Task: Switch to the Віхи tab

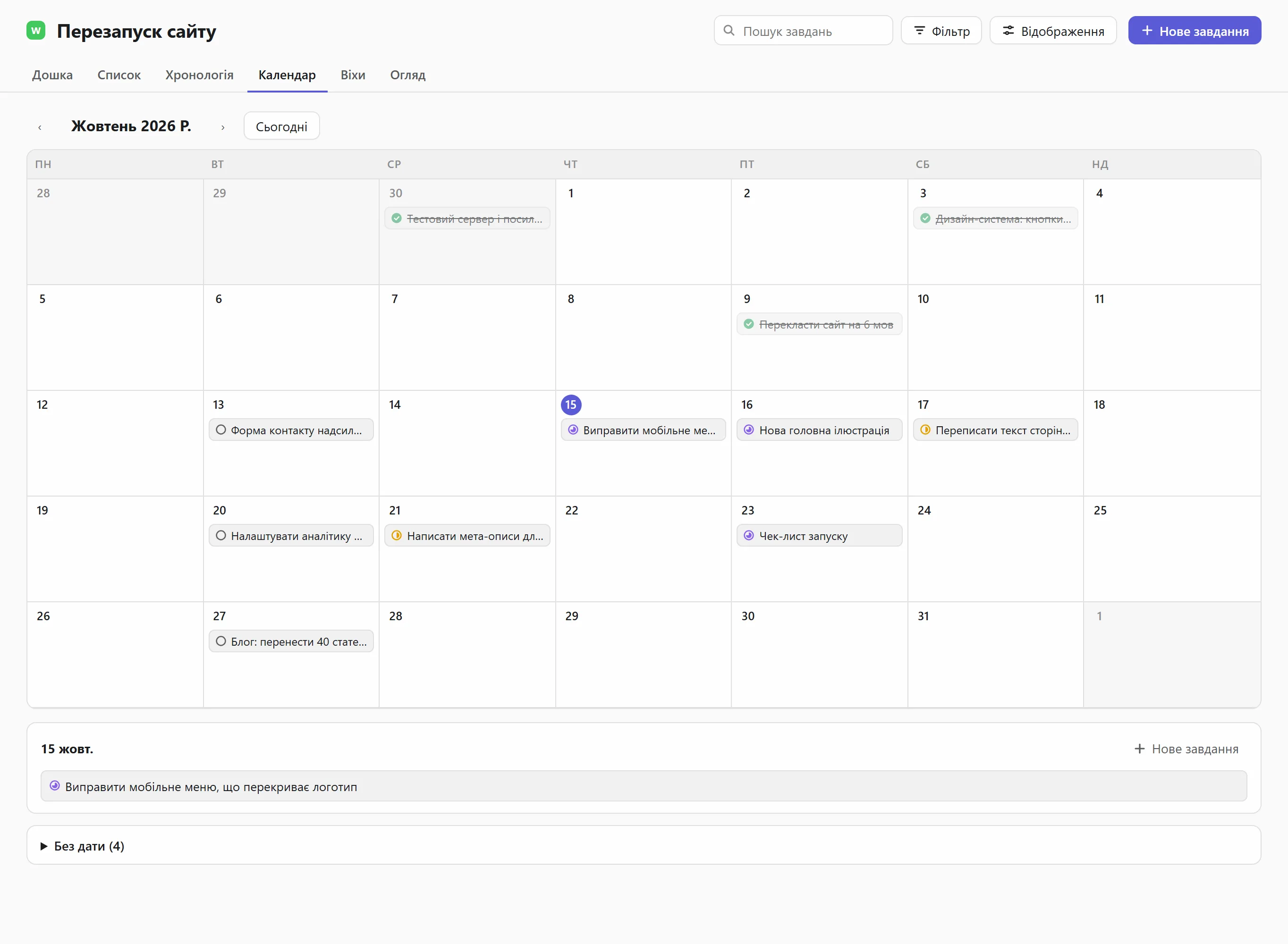Action: [x=353, y=75]
